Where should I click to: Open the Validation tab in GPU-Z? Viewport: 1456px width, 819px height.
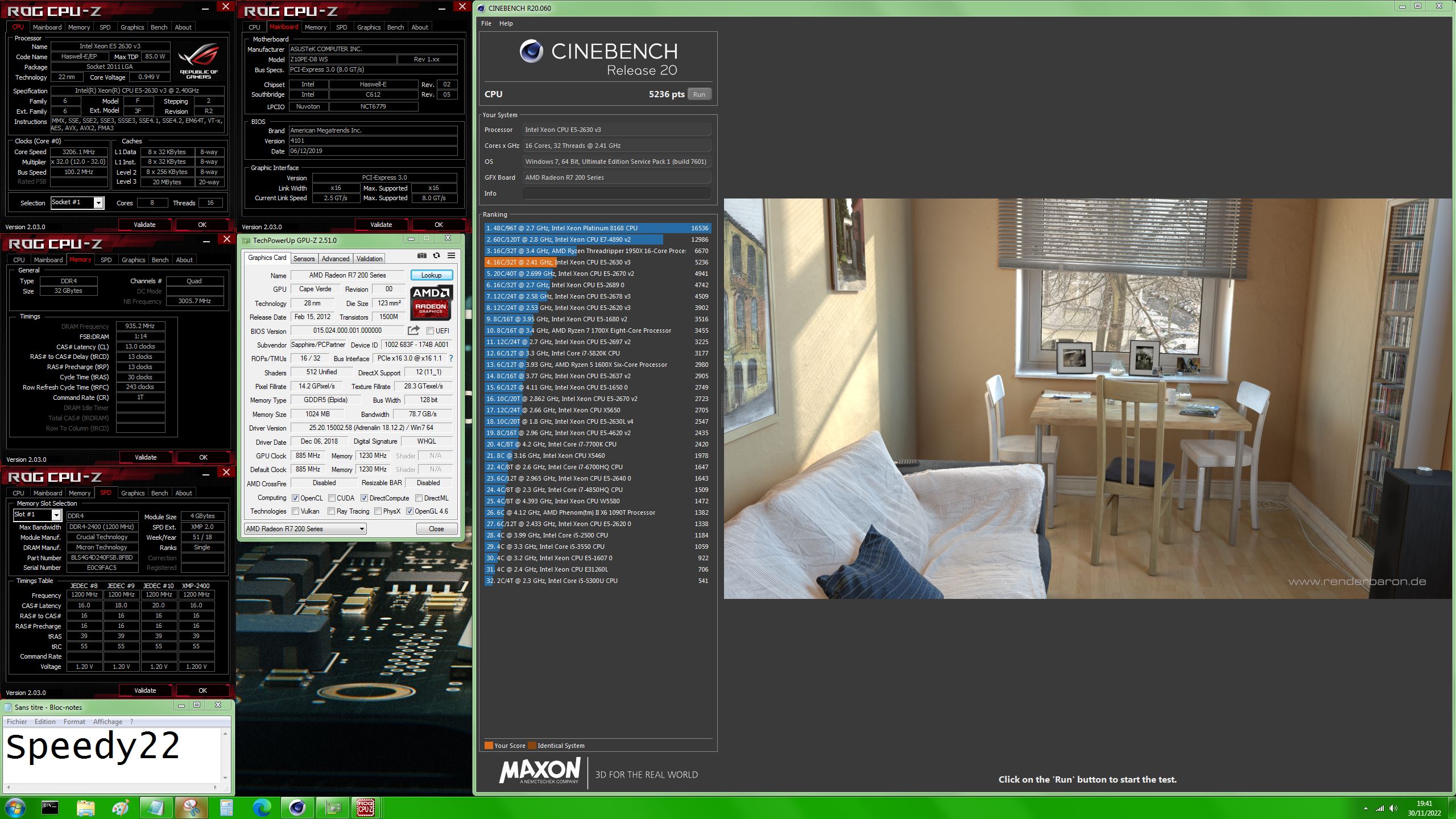click(369, 258)
